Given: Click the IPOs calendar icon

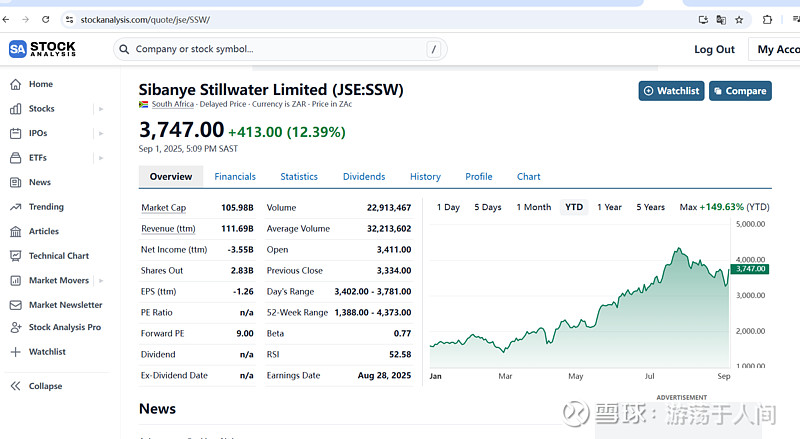Looking at the screenshot, I should click(x=16, y=133).
